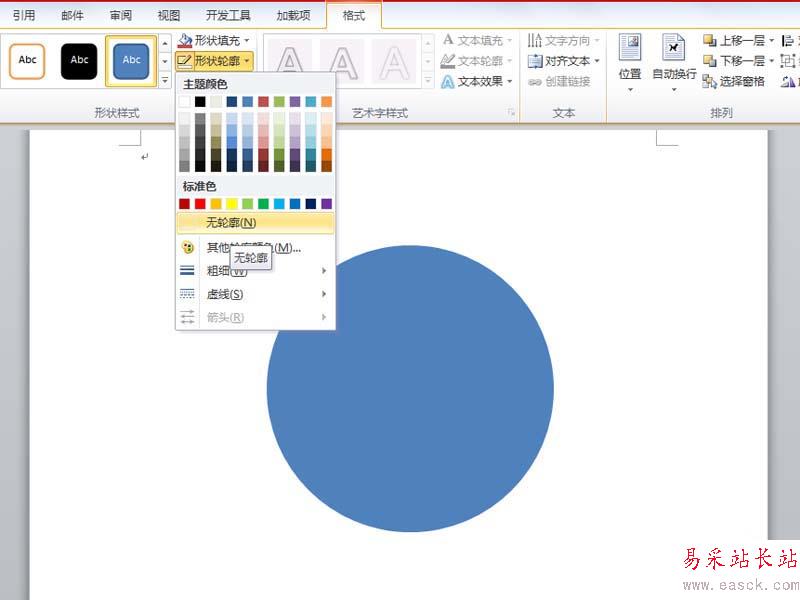Image resolution: width=800 pixels, height=600 pixels.
Task: Select the blue Abc shape style
Action: point(131,61)
